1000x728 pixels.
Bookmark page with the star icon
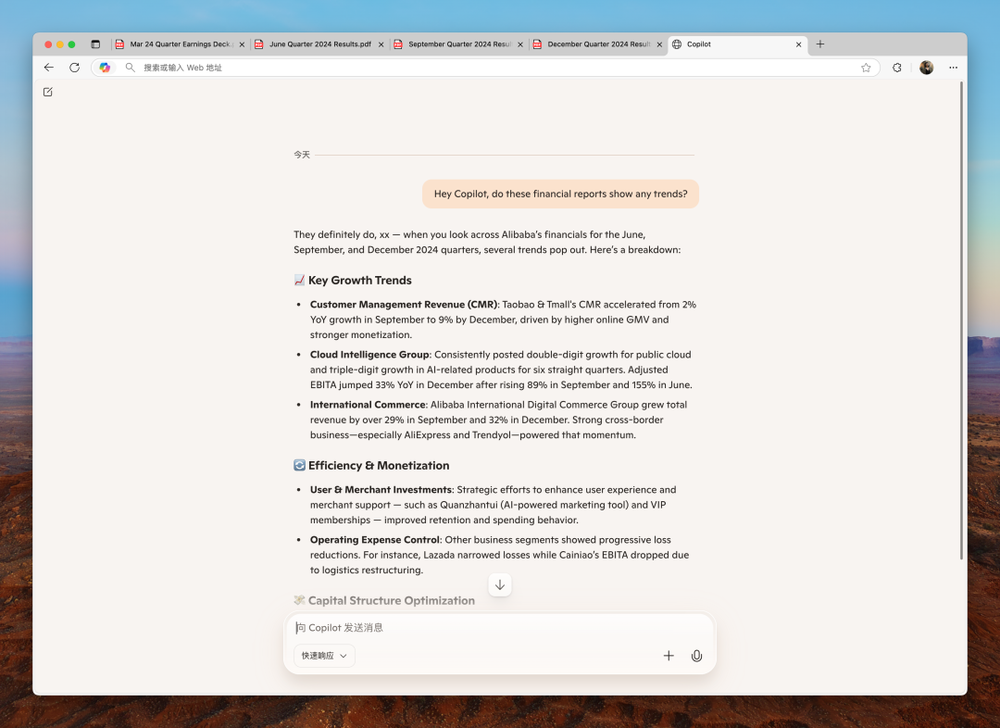click(x=865, y=68)
